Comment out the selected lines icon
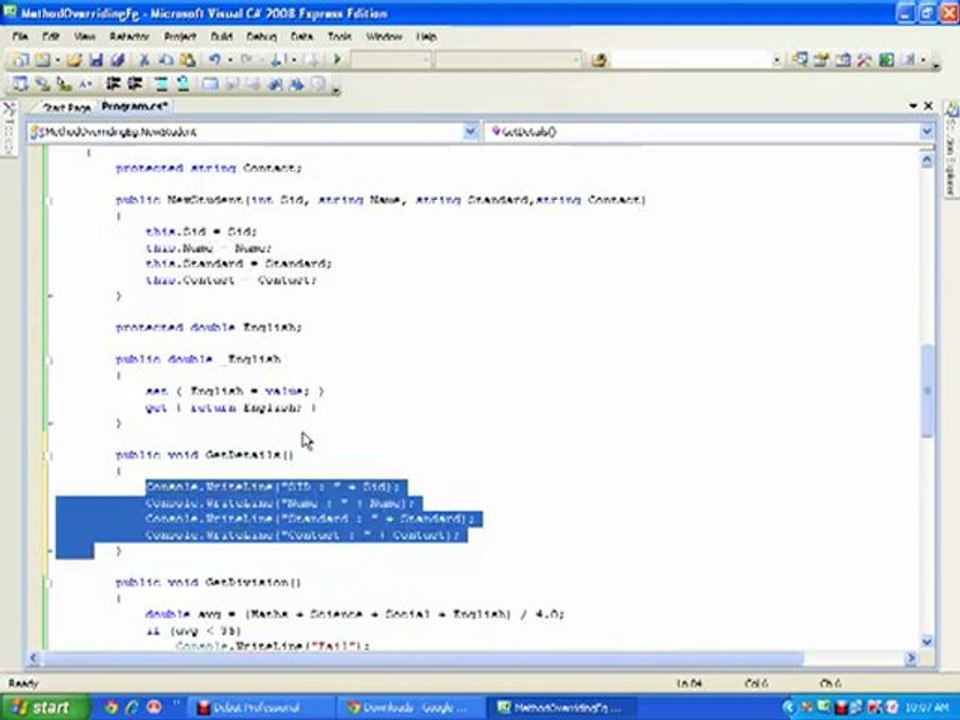Image resolution: width=960 pixels, height=720 pixels. click(x=161, y=84)
